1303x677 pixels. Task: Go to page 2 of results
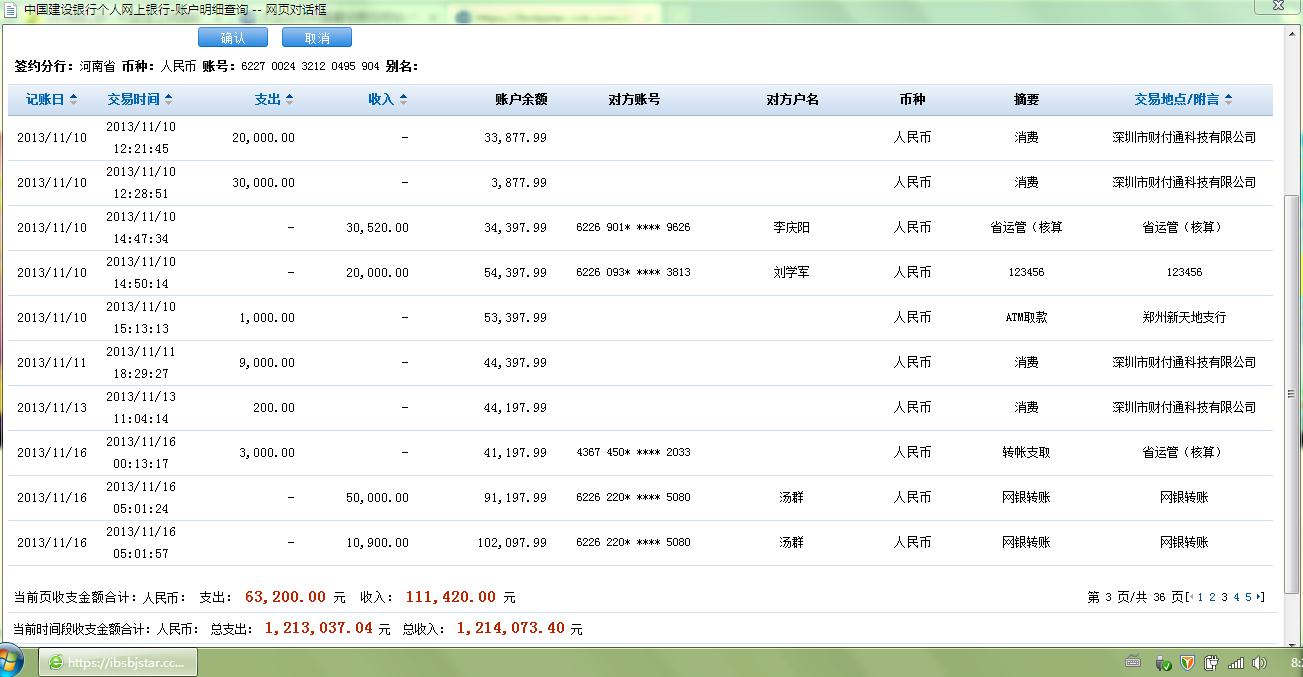tap(1212, 597)
